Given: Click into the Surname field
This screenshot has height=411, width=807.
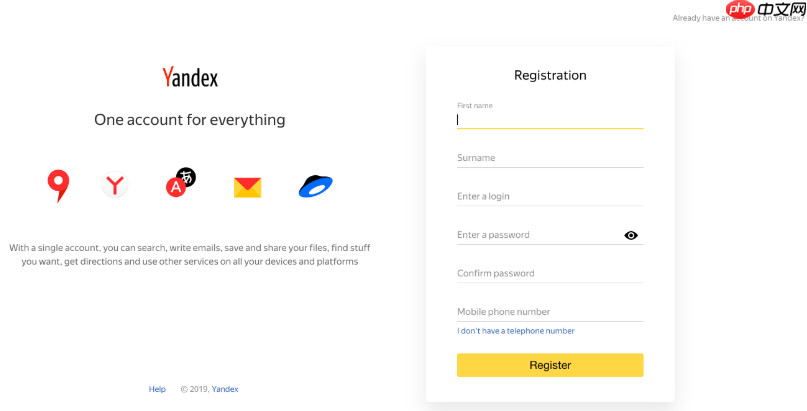Looking at the screenshot, I should (549, 158).
